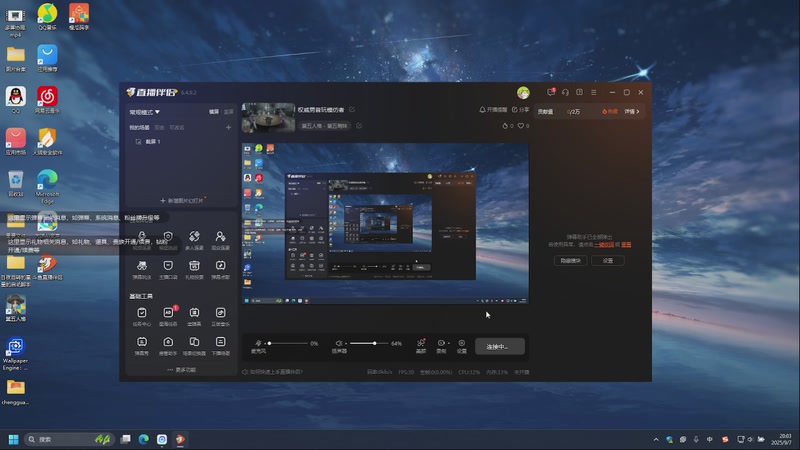This screenshot has height=450, width=800.
Task: Open the 场景切换器 scene switcher tool
Action: 194,345
